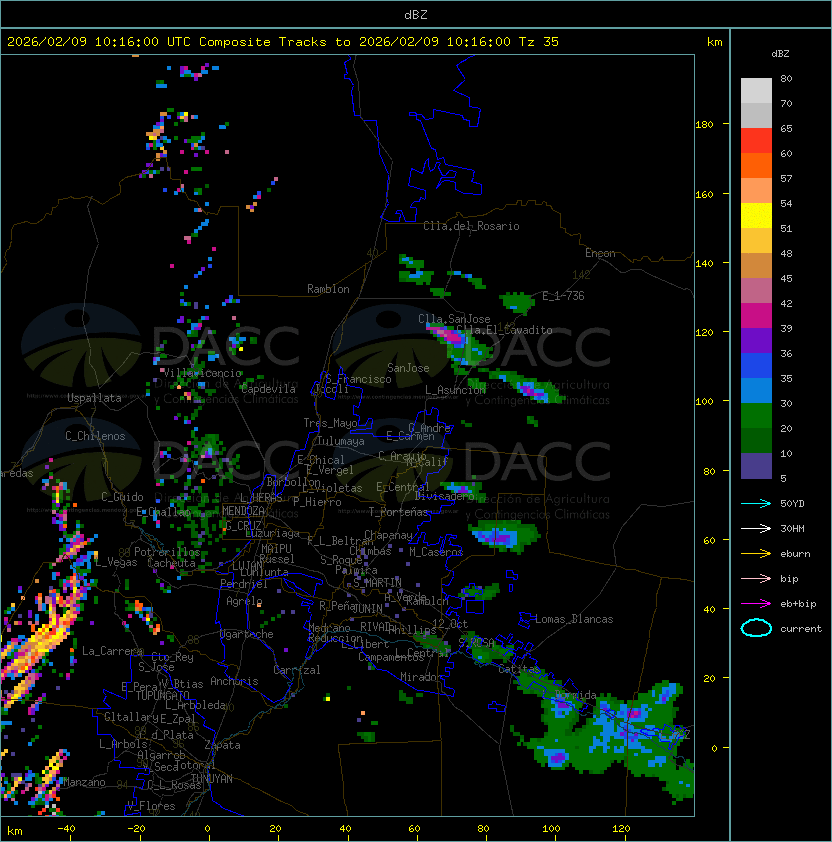
Task: Click the 'Uspallata' map label
Action: (94, 398)
